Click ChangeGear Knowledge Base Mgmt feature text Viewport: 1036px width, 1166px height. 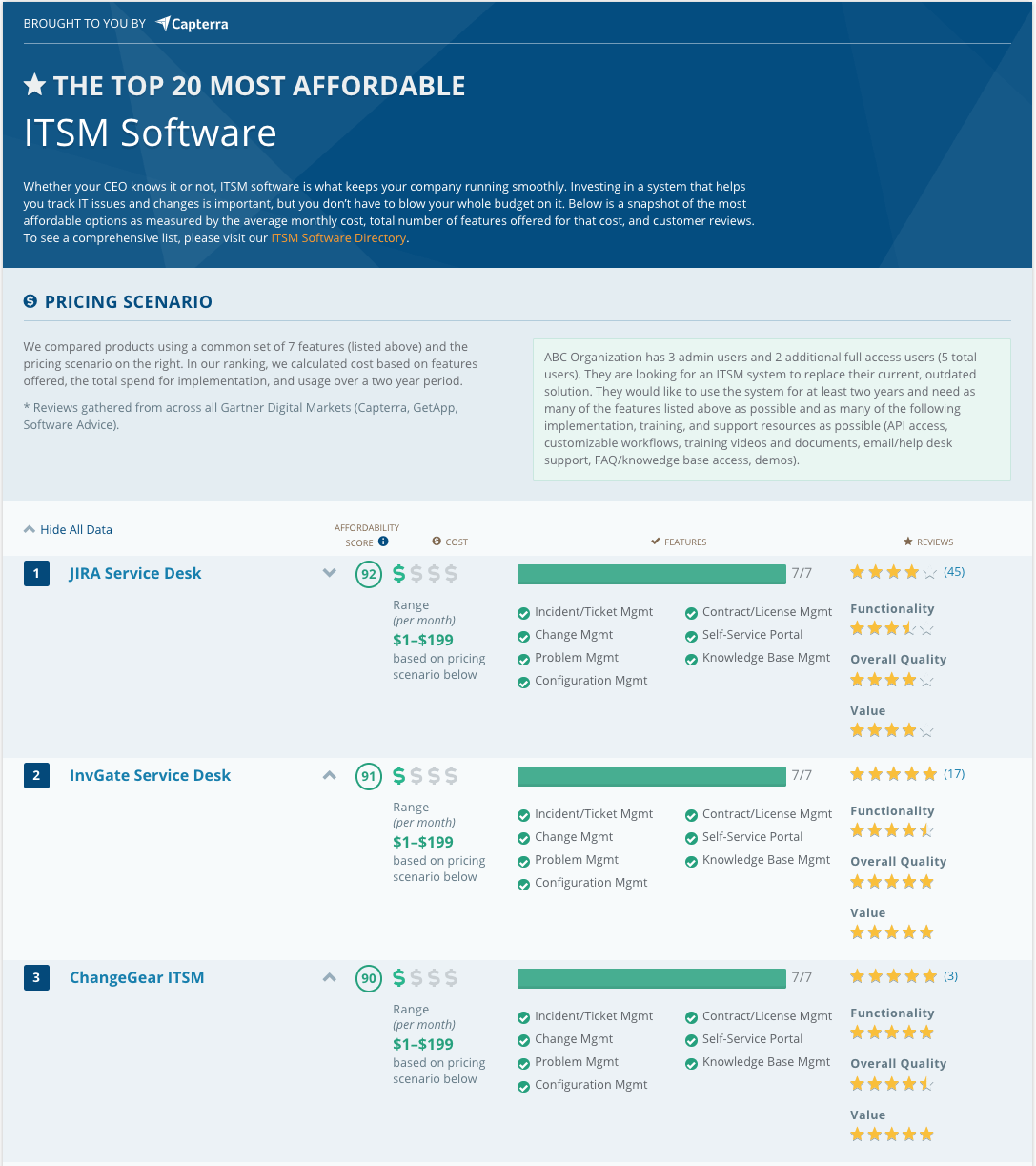pyautogui.click(x=766, y=1062)
